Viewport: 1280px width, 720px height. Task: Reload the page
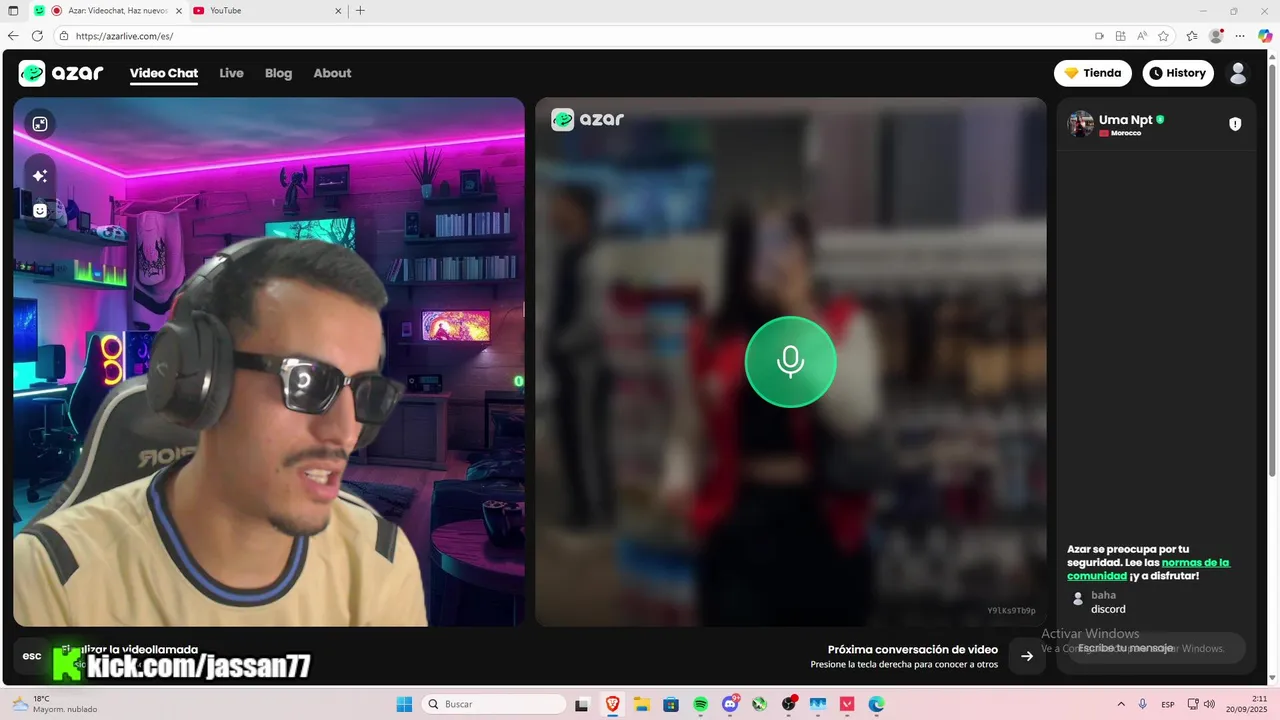(x=38, y=36)
